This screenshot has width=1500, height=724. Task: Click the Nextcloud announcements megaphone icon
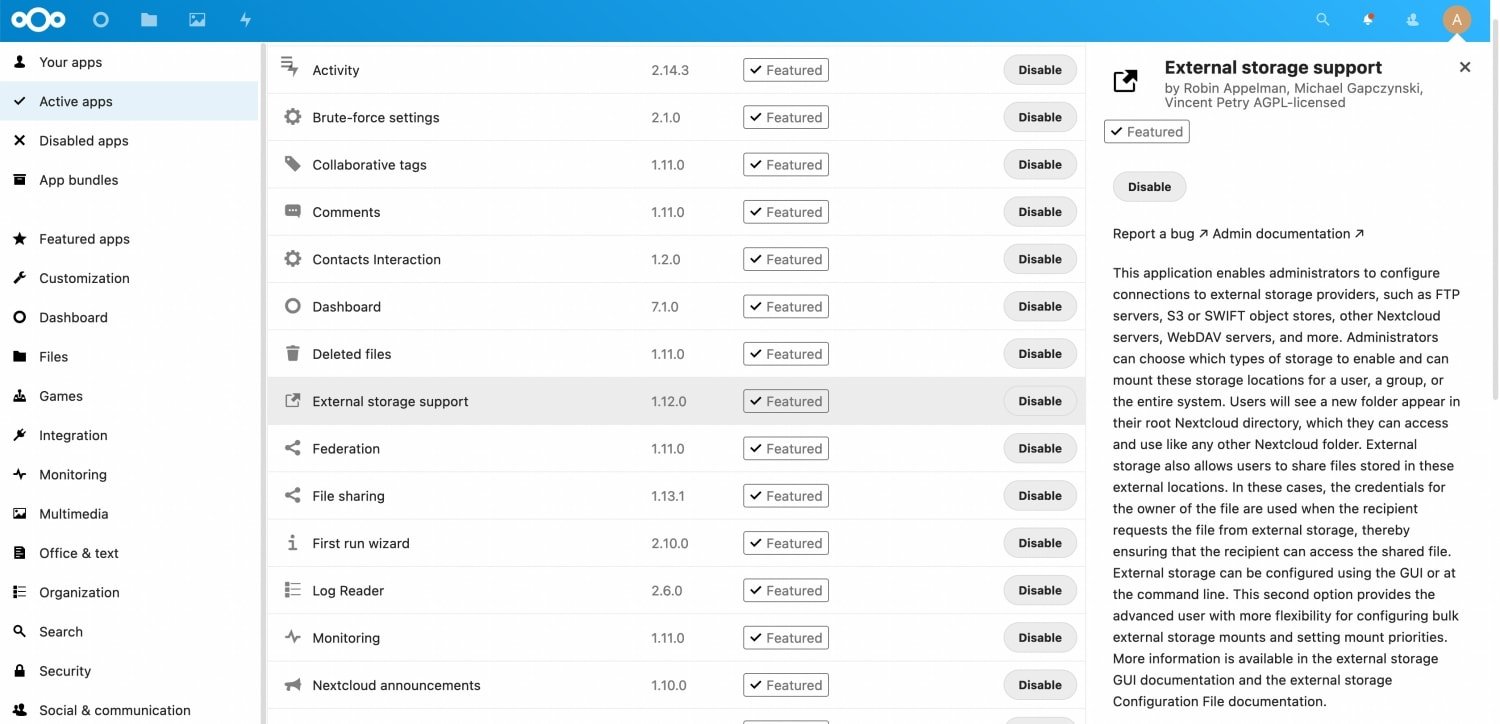click(292, 685)
